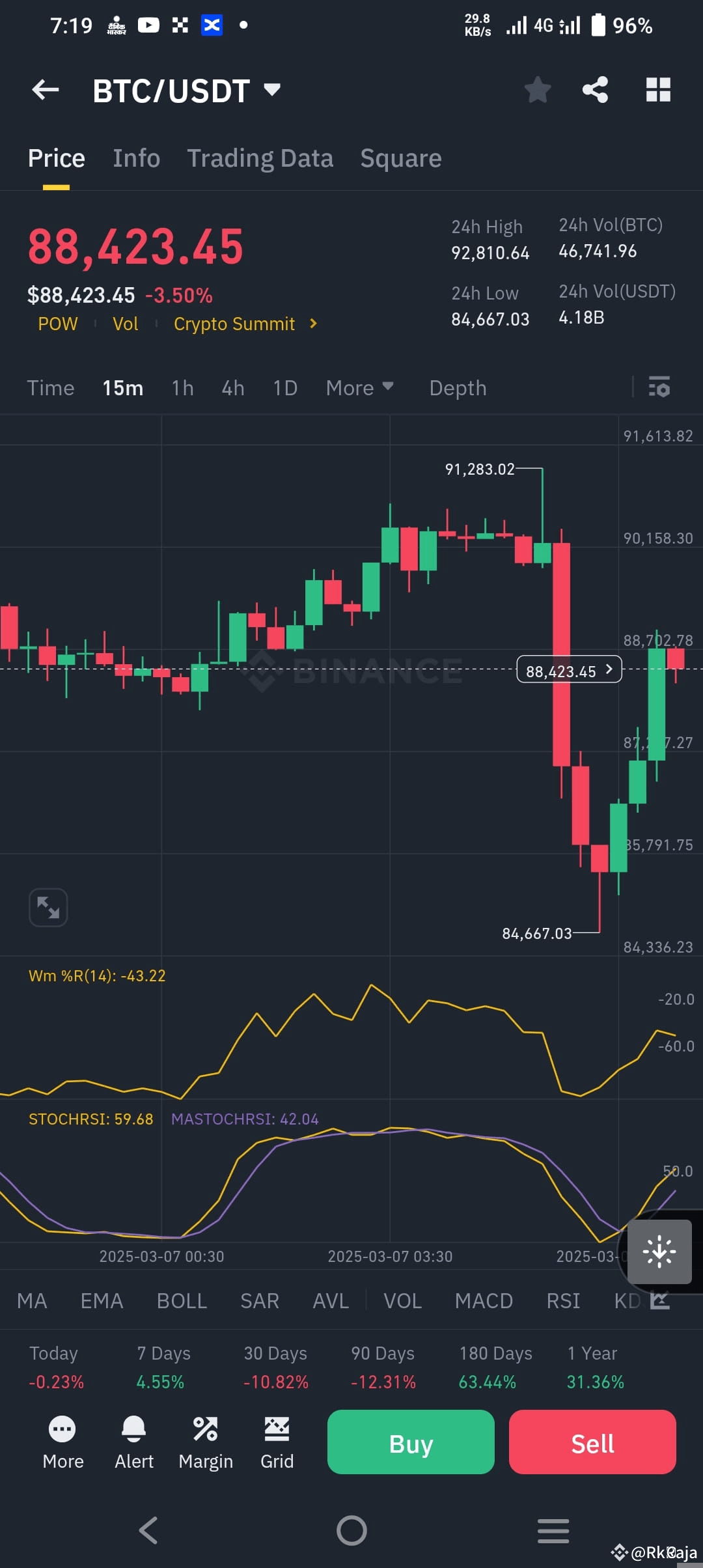Toggle the SAR indicator
Image resolution: width=703 pixels, height=1568 pixels.
260,1300
